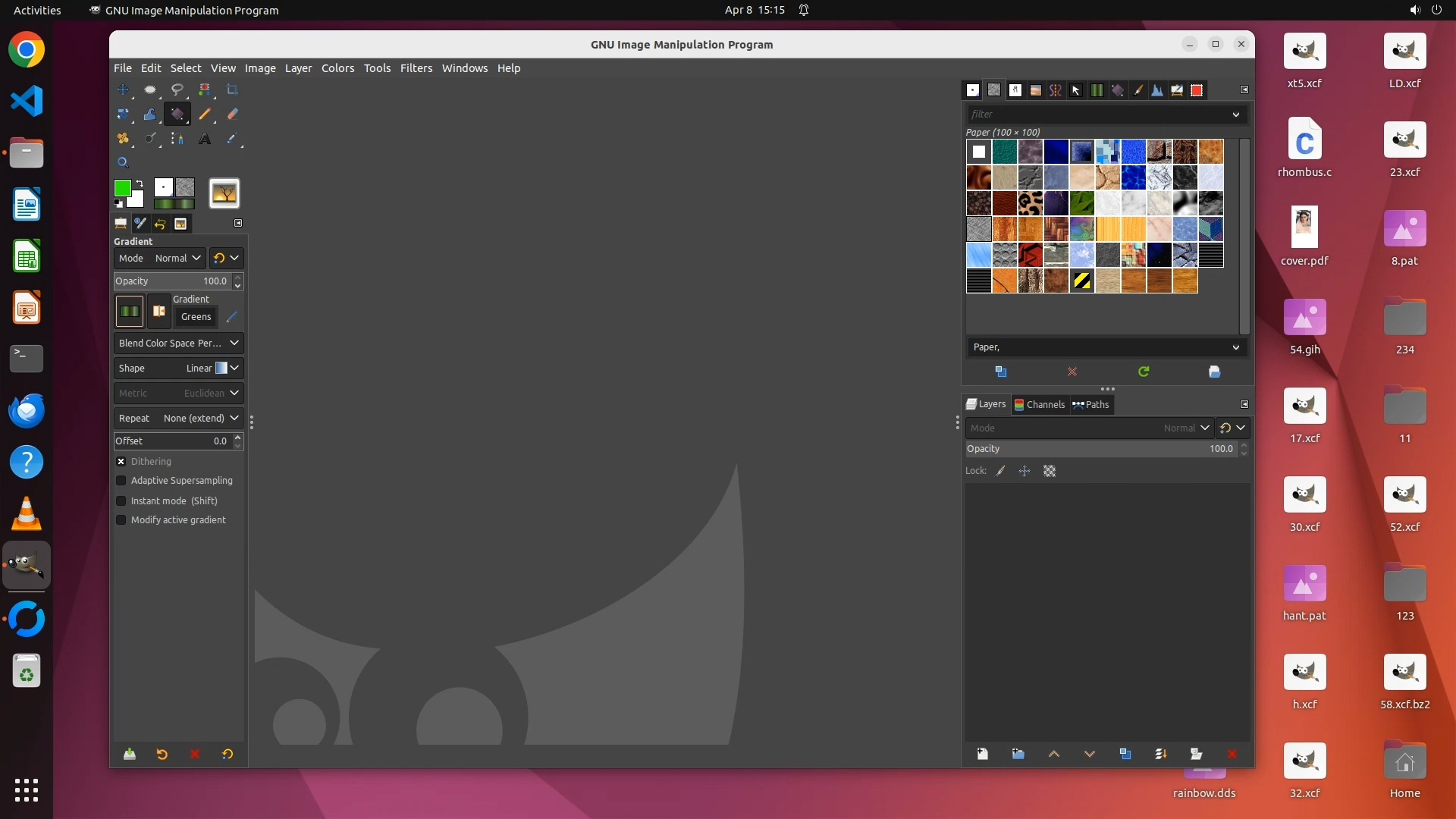The width and height of the screenshot is (1456, 819).
Task: Swap foreground and background colors
Action: pos(140,184)
